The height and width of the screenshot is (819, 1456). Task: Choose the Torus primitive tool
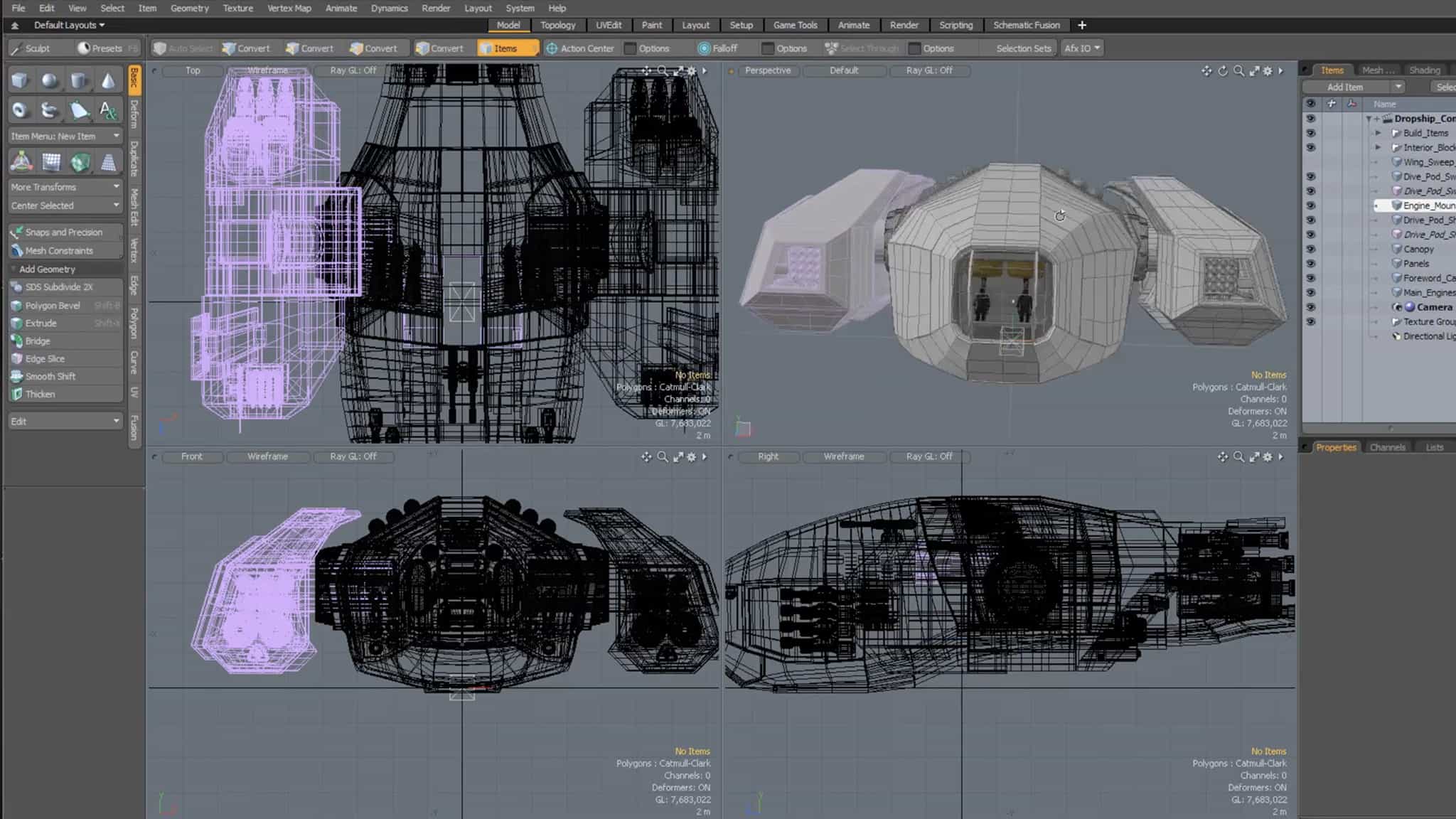click(20, 110)
